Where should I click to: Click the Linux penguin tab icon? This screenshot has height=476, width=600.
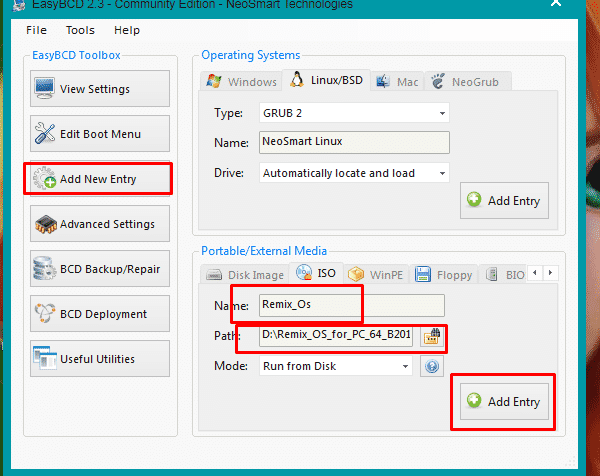tap(297, 80)
